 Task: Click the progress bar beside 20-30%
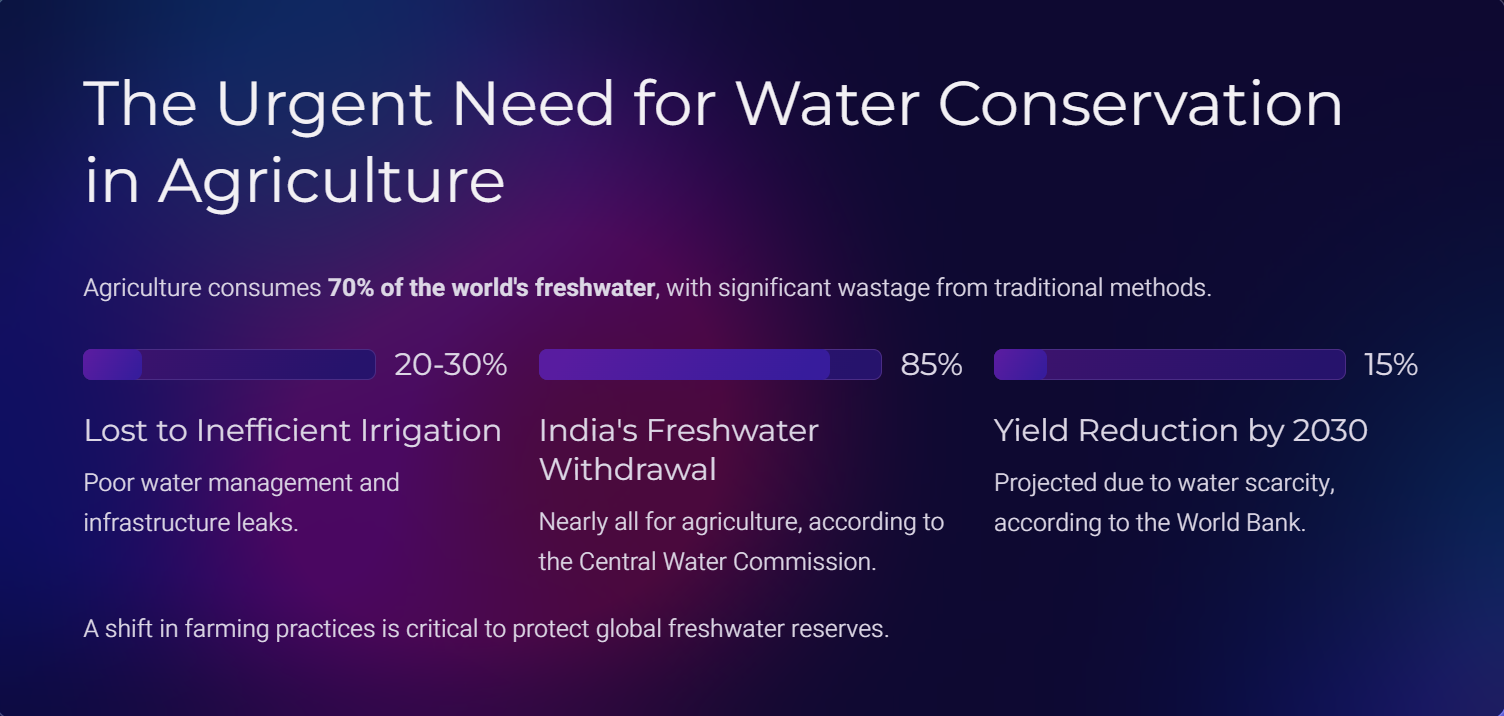click(x=229, y=365)
